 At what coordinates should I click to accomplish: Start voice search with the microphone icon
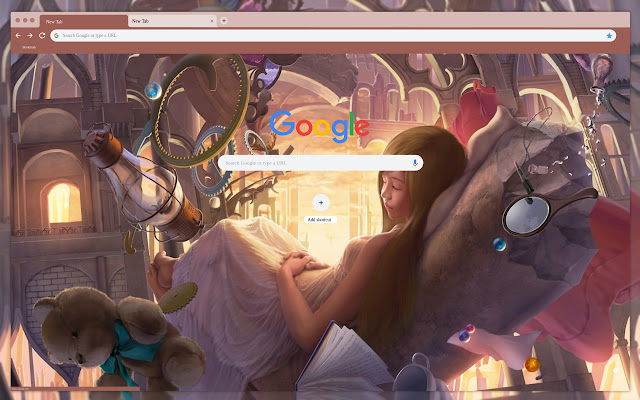click(x=415, y=163)
